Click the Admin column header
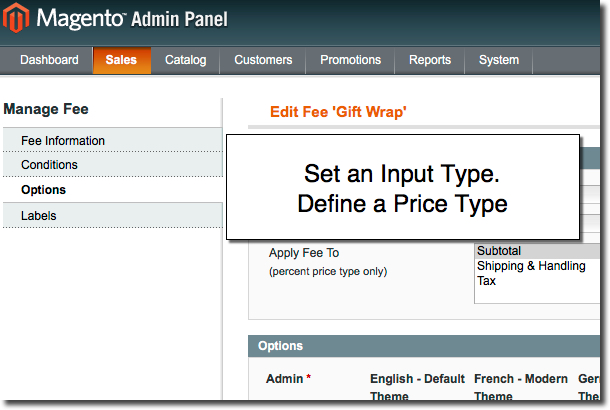This screenshot has width=610, height=410. 288,378
